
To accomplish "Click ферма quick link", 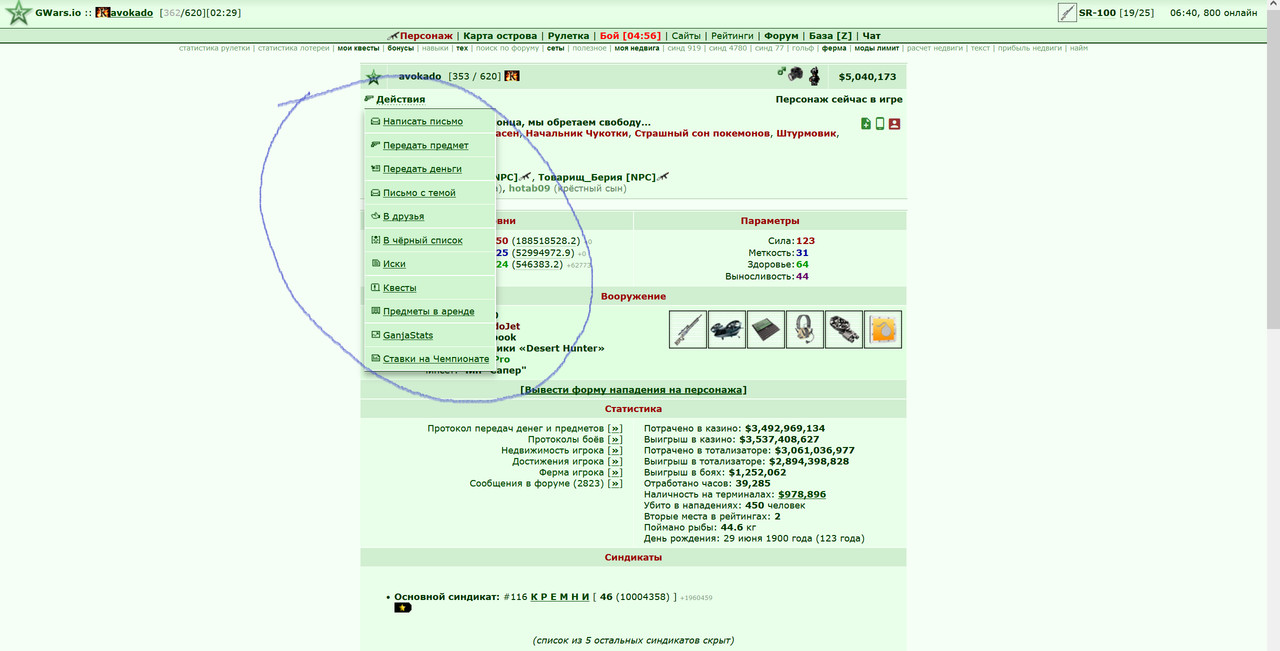I will pyautogui.click(x=834, y=48).
